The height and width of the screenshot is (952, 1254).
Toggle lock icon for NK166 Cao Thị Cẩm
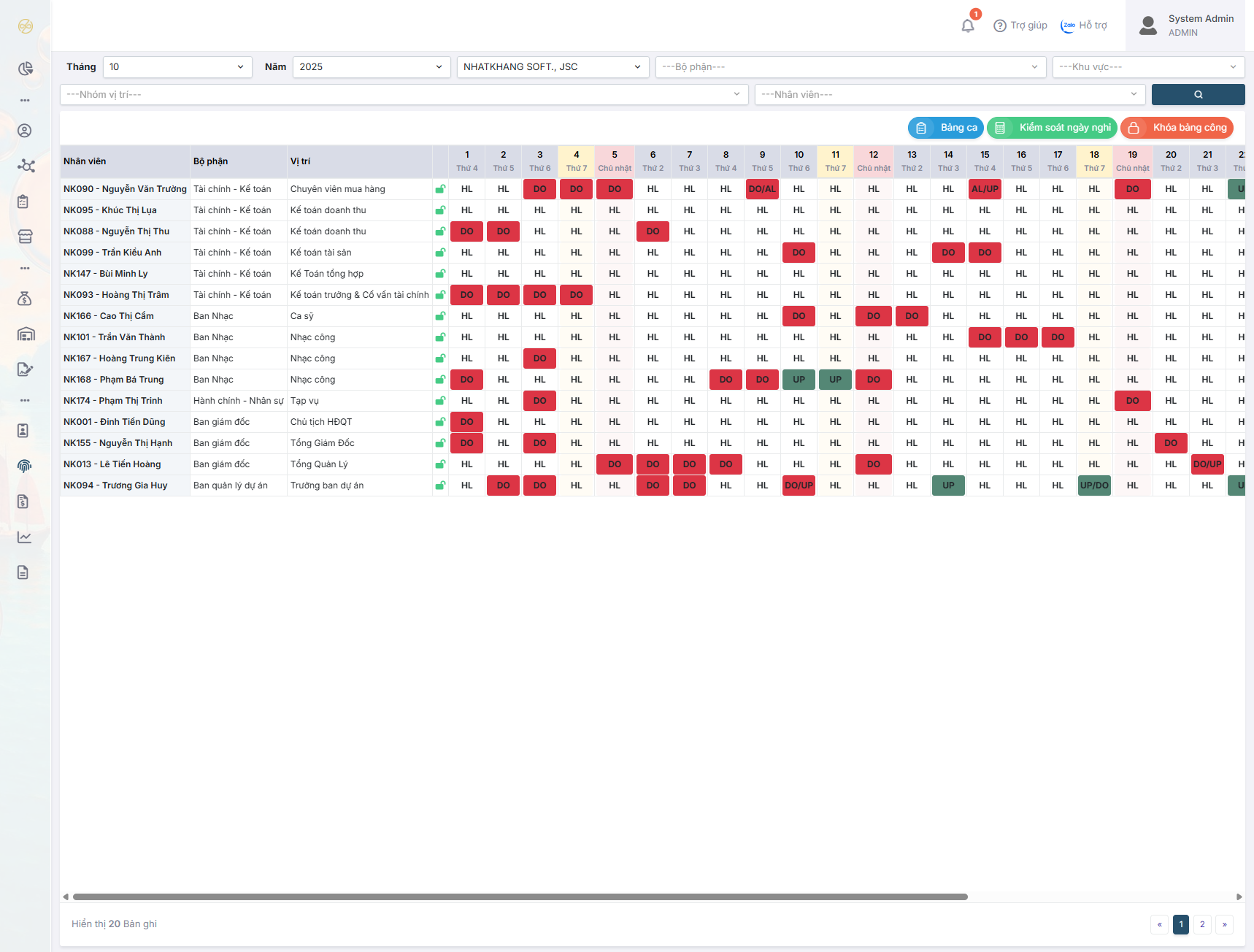[440, 316]
